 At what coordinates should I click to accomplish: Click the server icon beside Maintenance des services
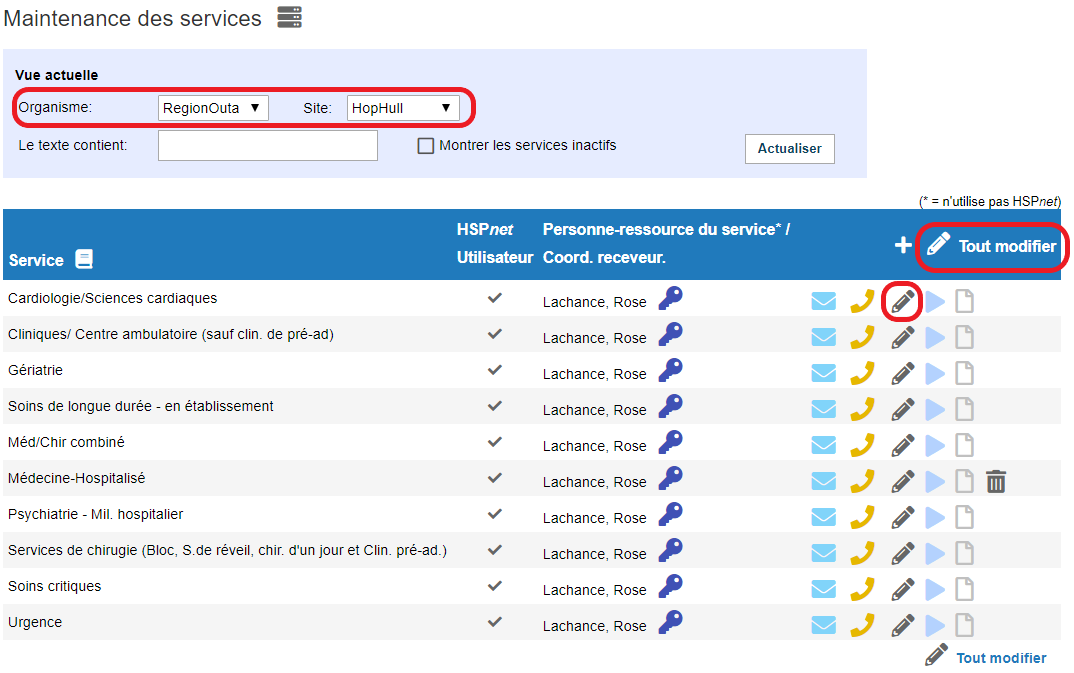click(290, 17)
